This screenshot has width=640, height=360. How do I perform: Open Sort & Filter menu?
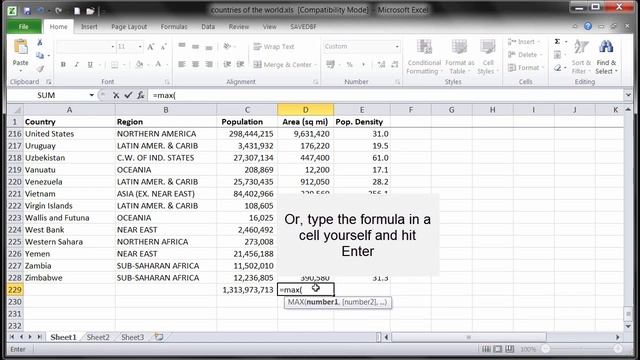click(x=581, y=57)
